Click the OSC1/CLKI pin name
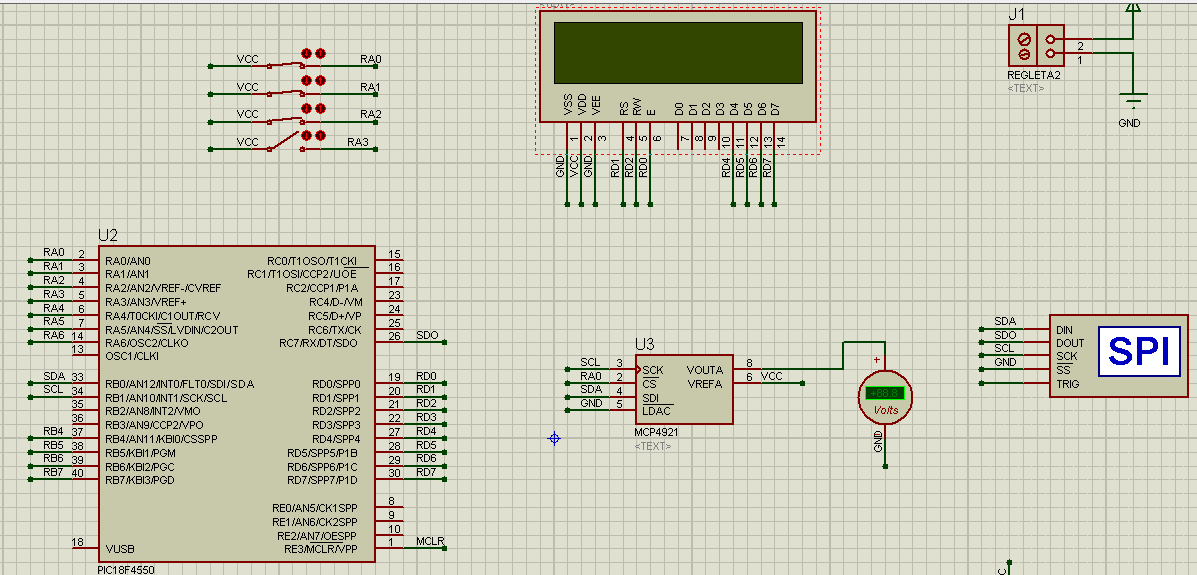Viewport: 1197px width, 575px height. (132, 357)
